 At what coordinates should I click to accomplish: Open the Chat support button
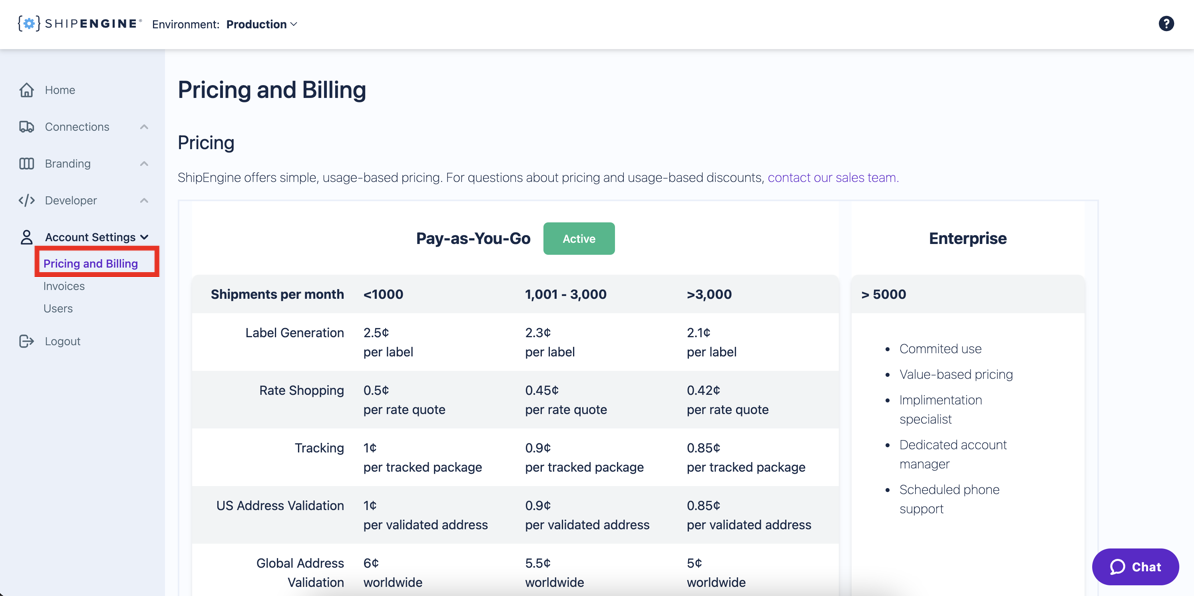click(1135, 567)
